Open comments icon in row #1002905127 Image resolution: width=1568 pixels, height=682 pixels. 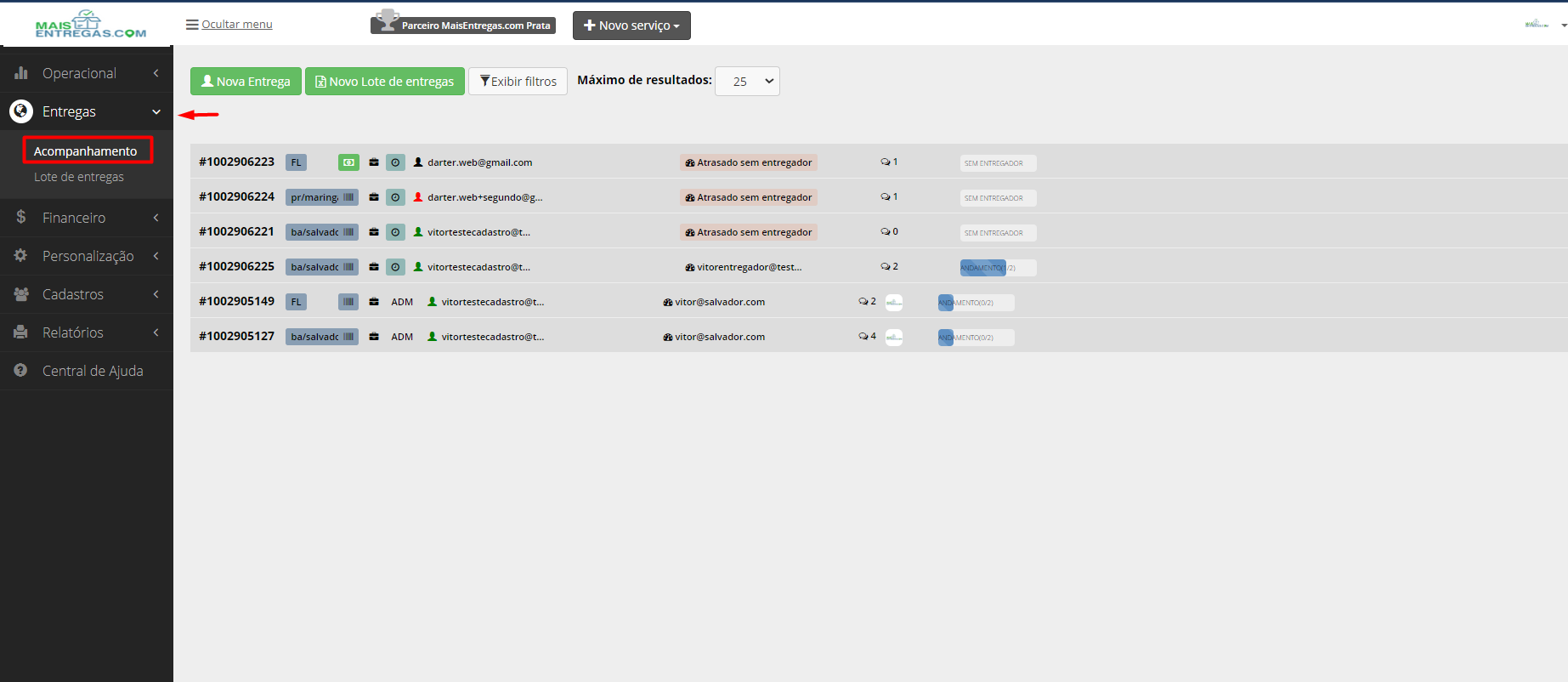tap(863, 337)
